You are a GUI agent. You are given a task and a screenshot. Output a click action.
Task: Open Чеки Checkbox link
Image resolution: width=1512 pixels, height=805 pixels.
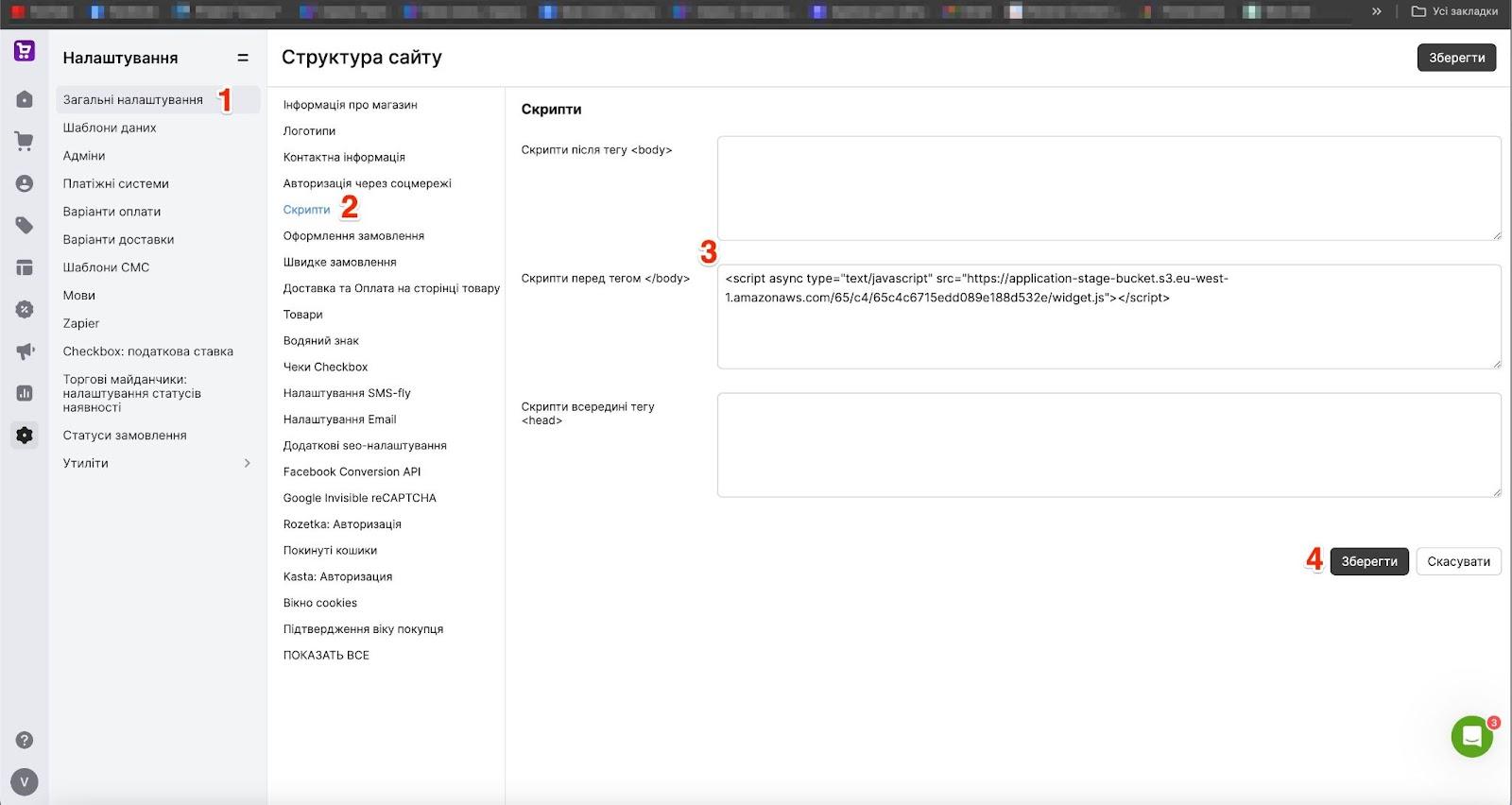[x=326, y=367]
